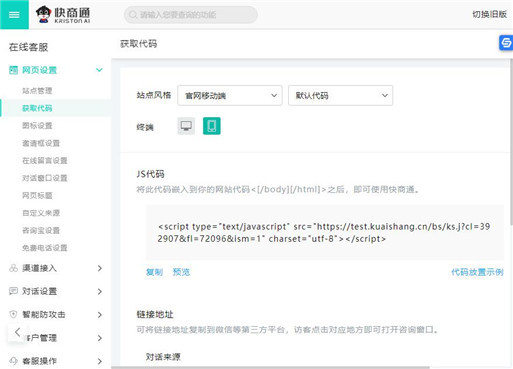Click the vertical scrollbar on the right
513x369 pixels.
pos(511,142)
